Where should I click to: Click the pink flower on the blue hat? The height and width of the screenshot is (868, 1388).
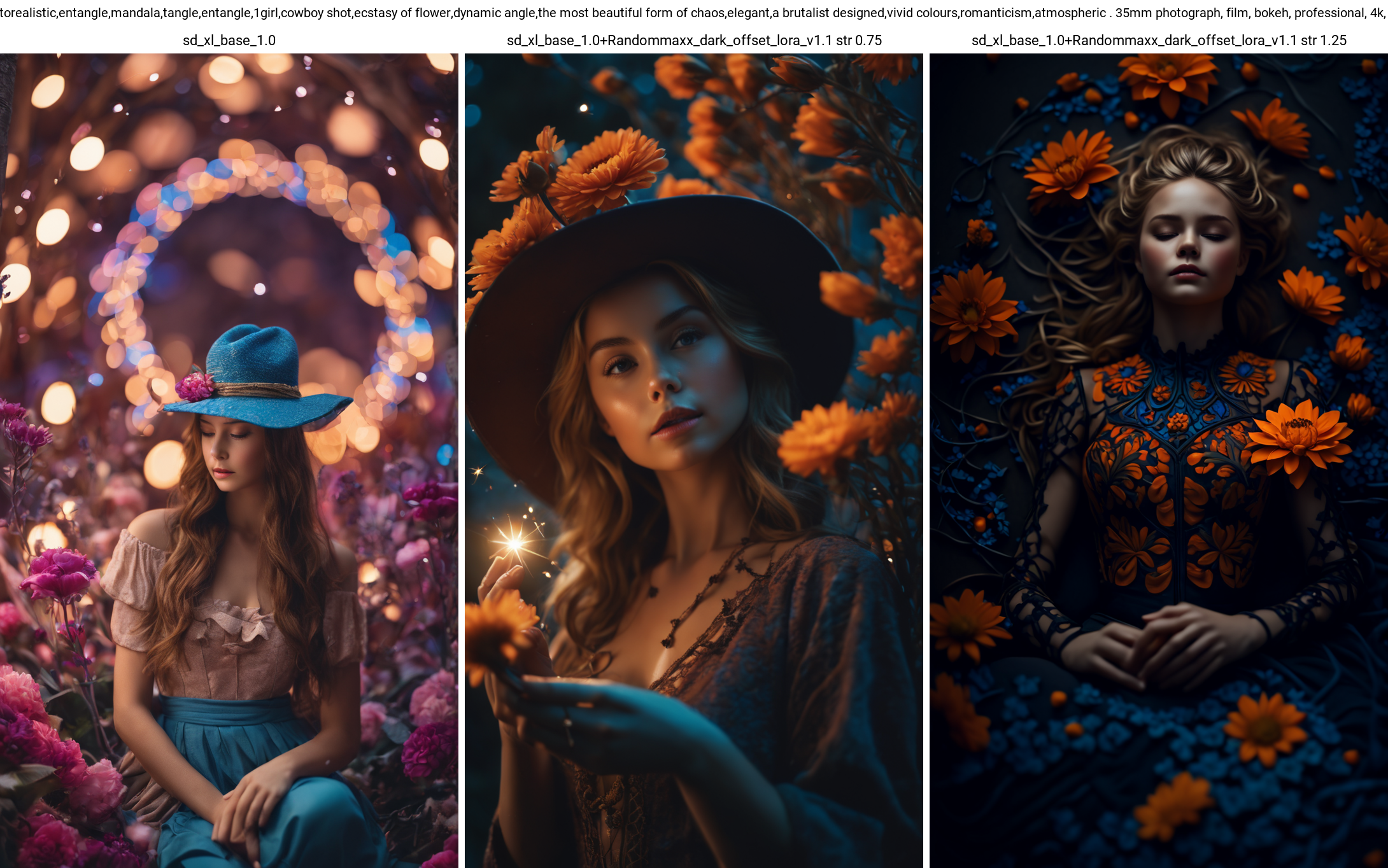click(x=195, y=386)
